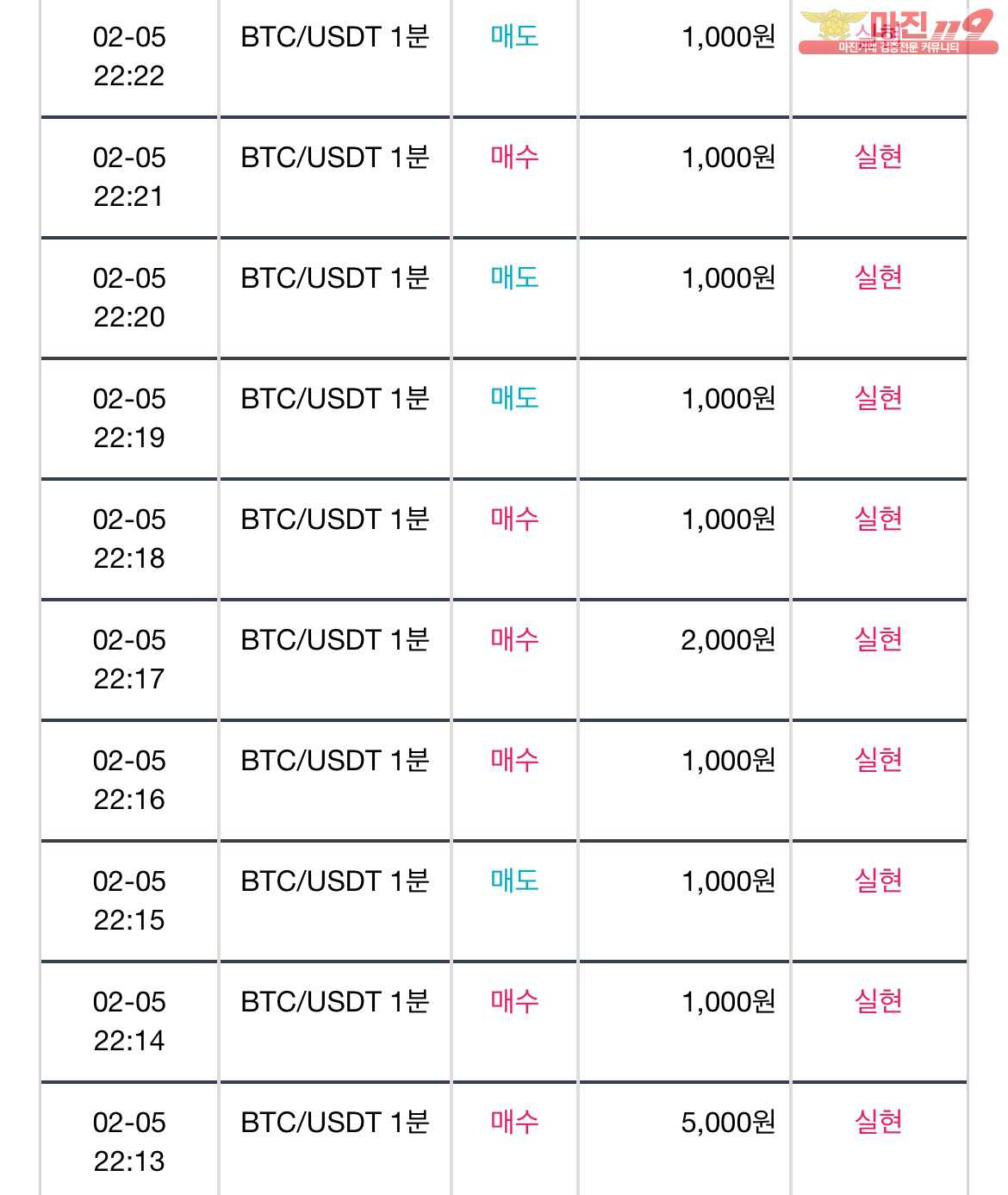Click BTC/USDT 1분 in the 22:16 row
1008x1195 pixels.
[335, 761]
